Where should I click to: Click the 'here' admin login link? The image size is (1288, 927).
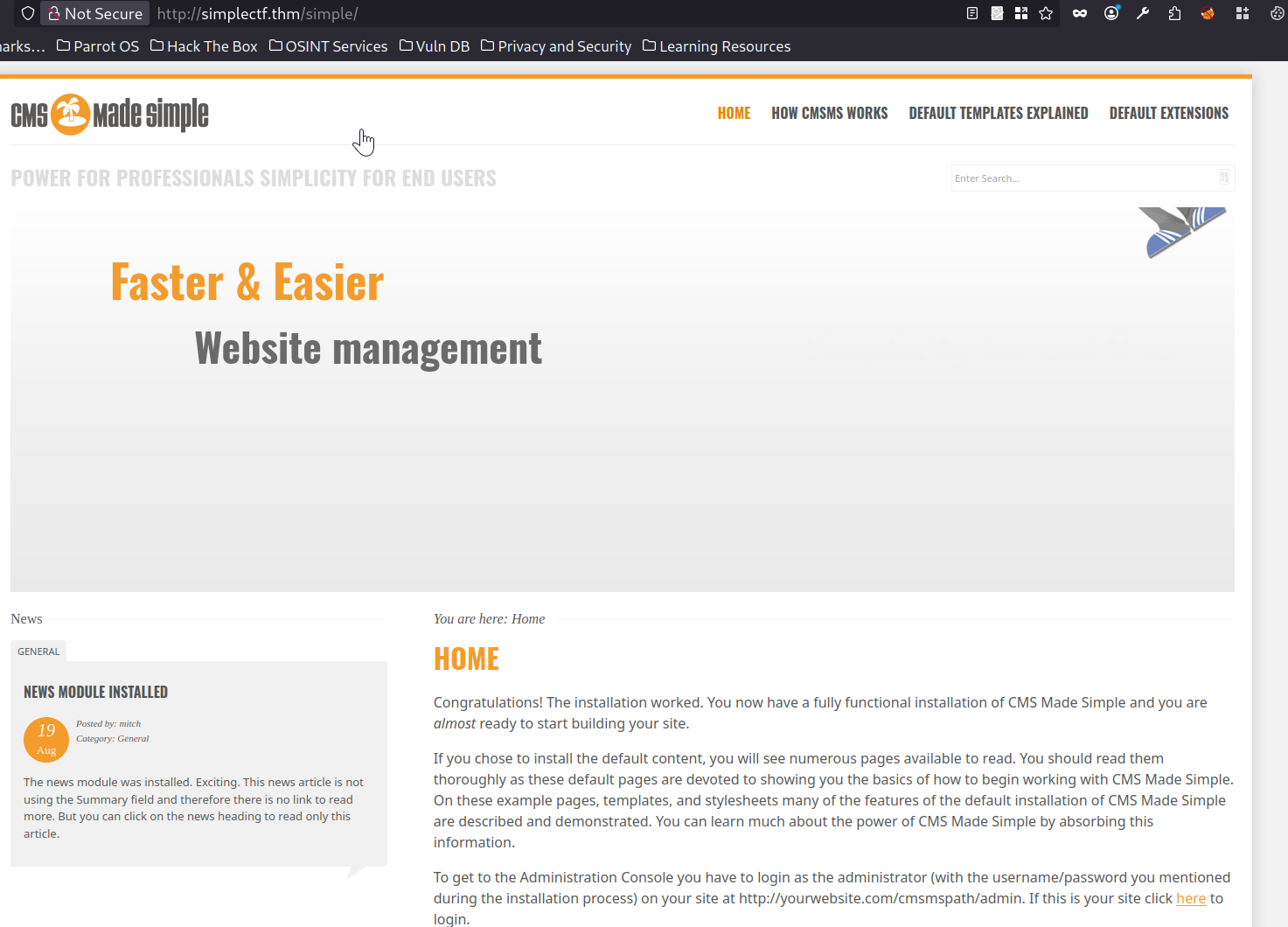[x=1191, y=898]
